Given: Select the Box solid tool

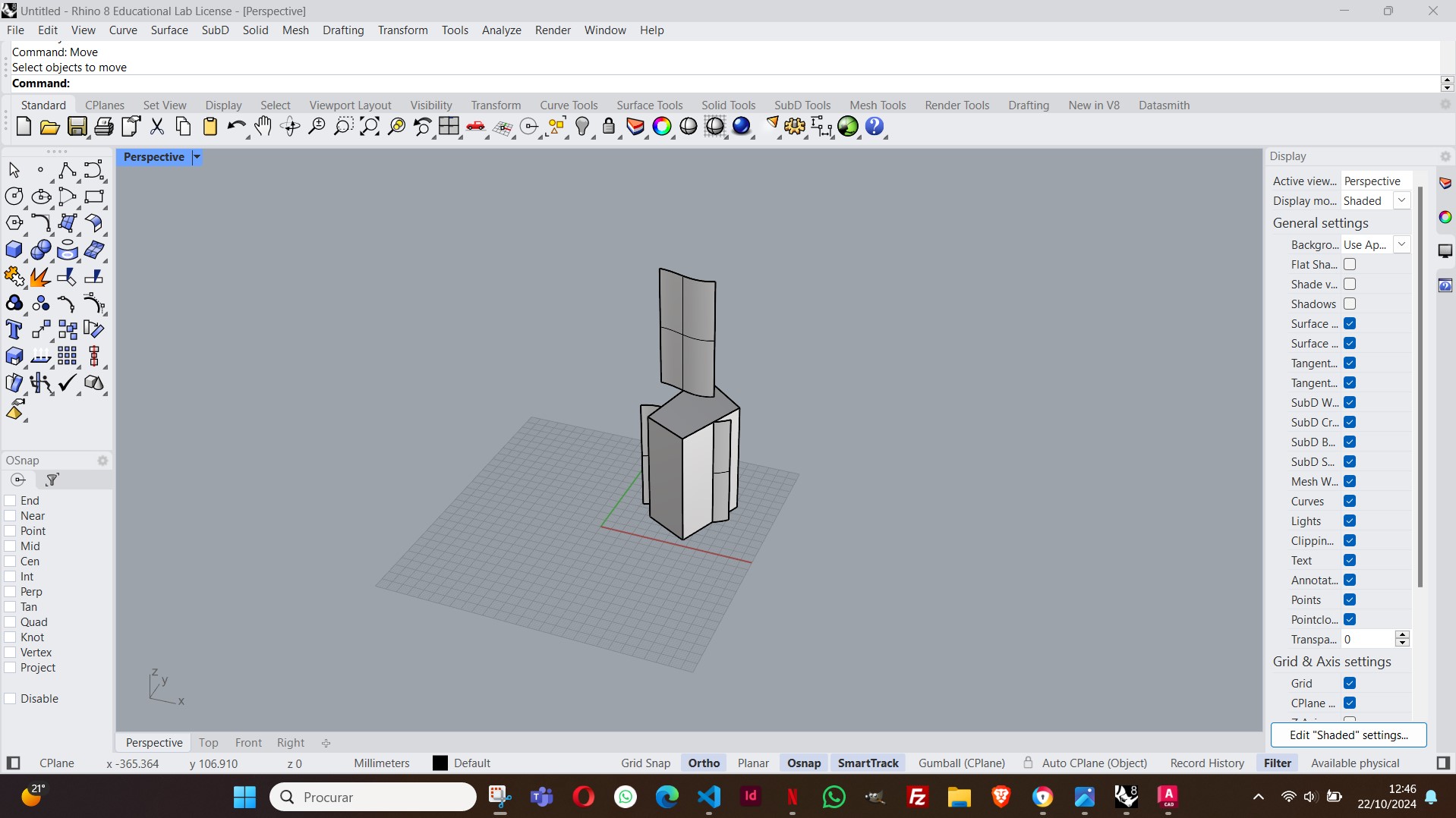Looking at the screenshot, I should tap(14, 250).
